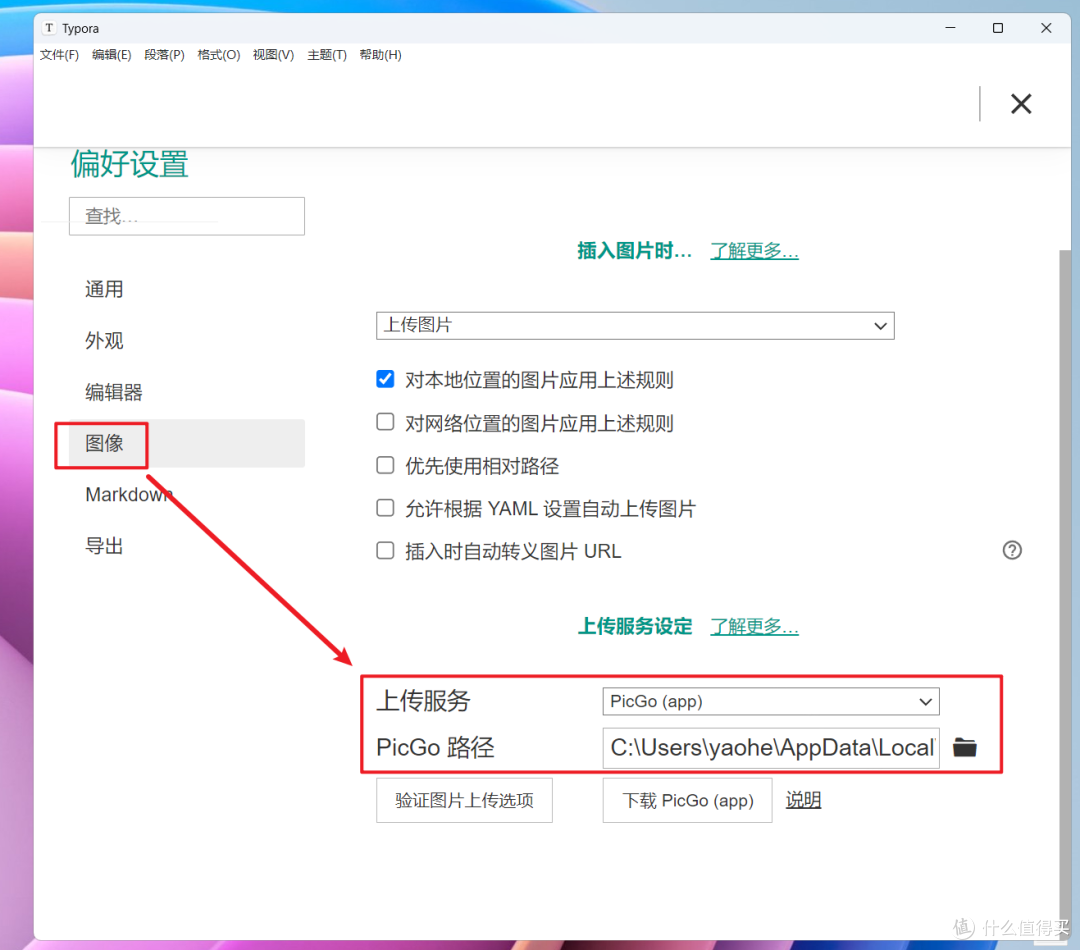Click the PicGo 路径 text field

coord(771,747)
